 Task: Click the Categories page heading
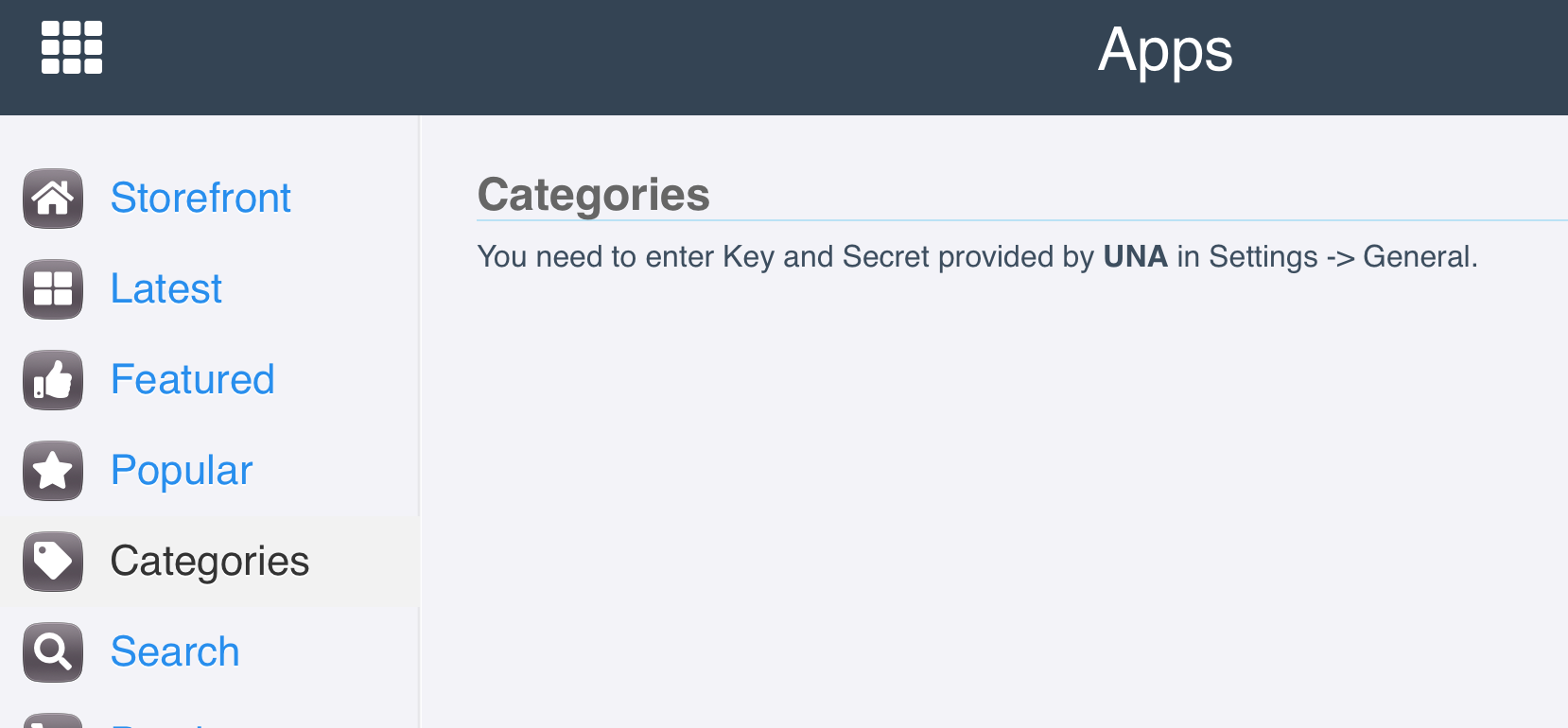(593, 195)
